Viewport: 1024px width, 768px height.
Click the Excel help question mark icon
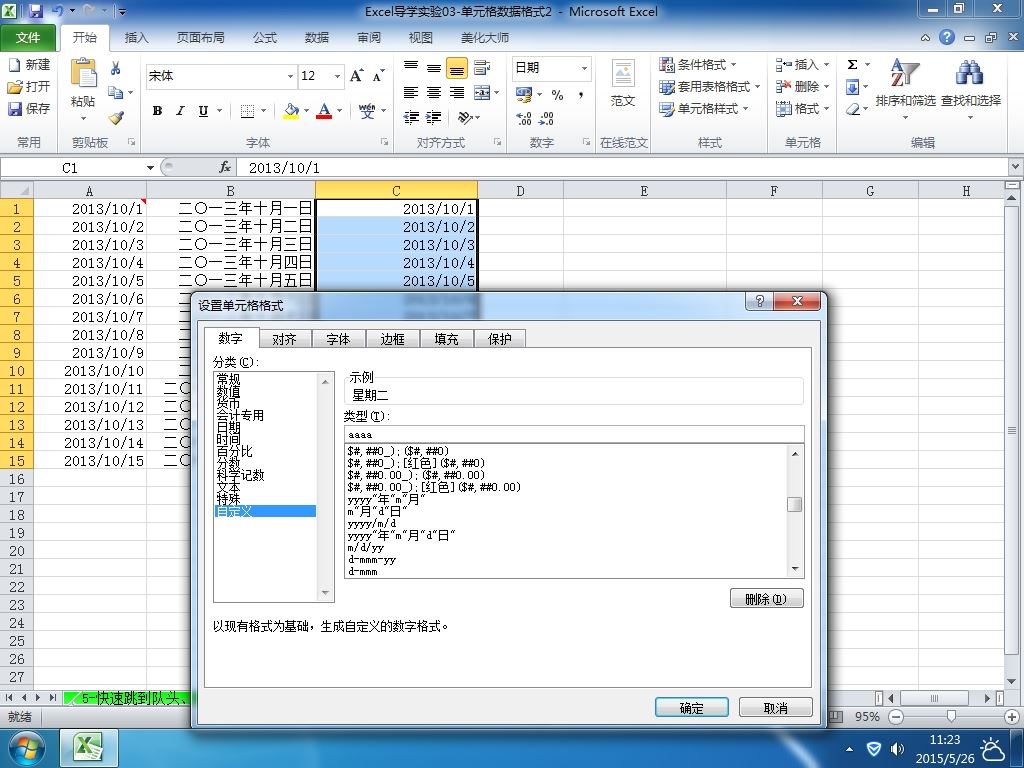tap(947, 37)
